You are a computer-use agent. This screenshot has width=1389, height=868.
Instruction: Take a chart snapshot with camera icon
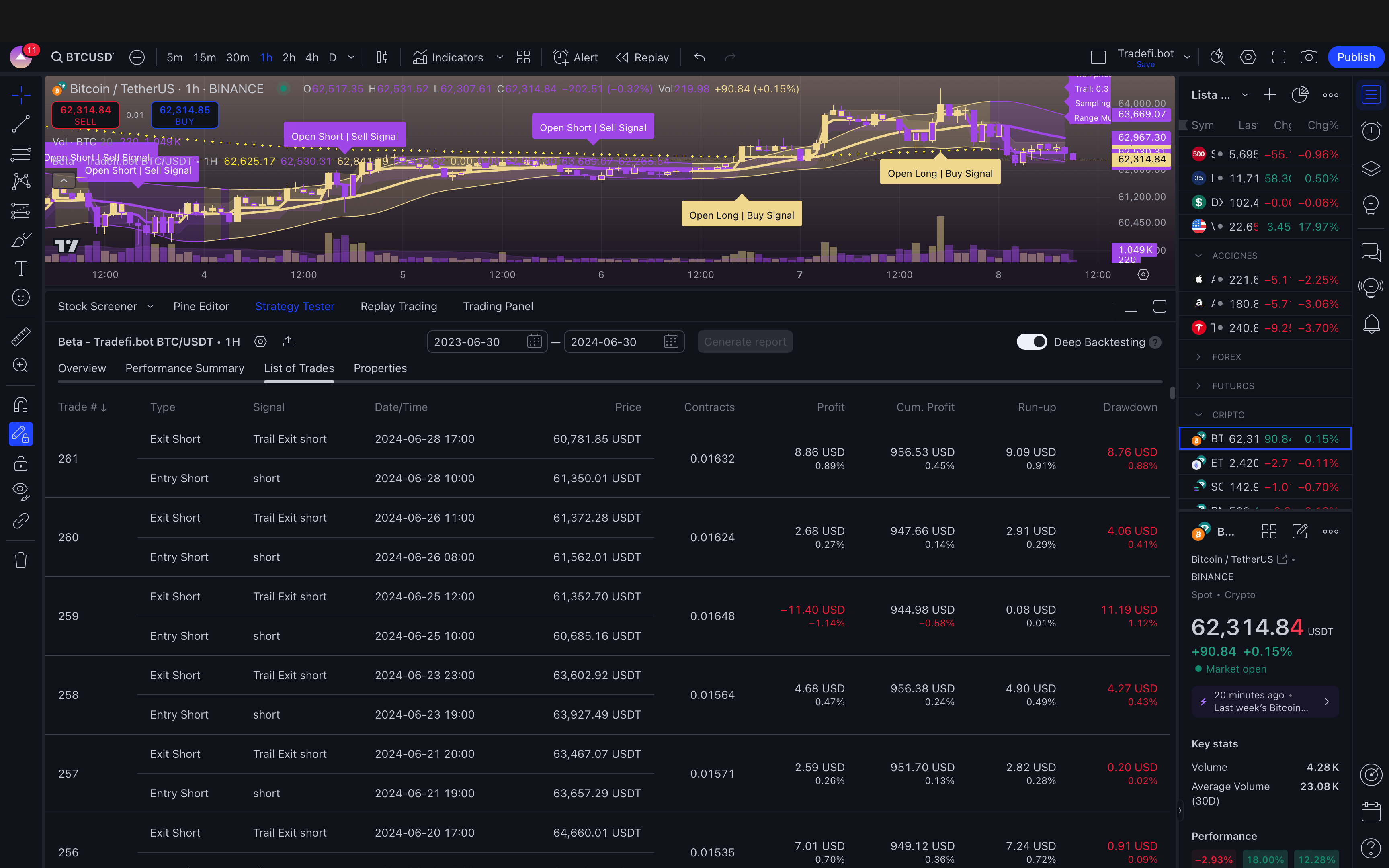coord(1309,57)
